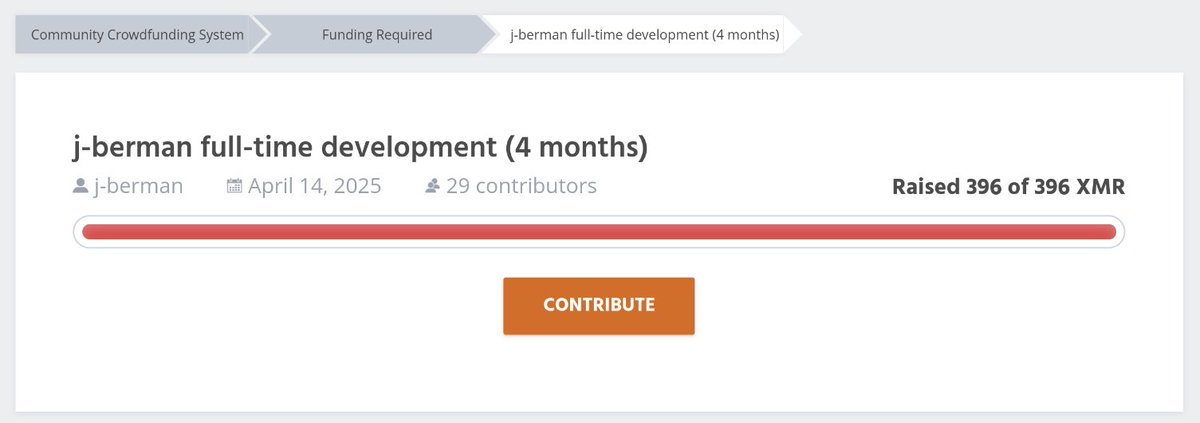Click the arrow after Community Crowdfunding System breadcrumb
This screenshot has height=423, width=1200.
coord(261,35)
